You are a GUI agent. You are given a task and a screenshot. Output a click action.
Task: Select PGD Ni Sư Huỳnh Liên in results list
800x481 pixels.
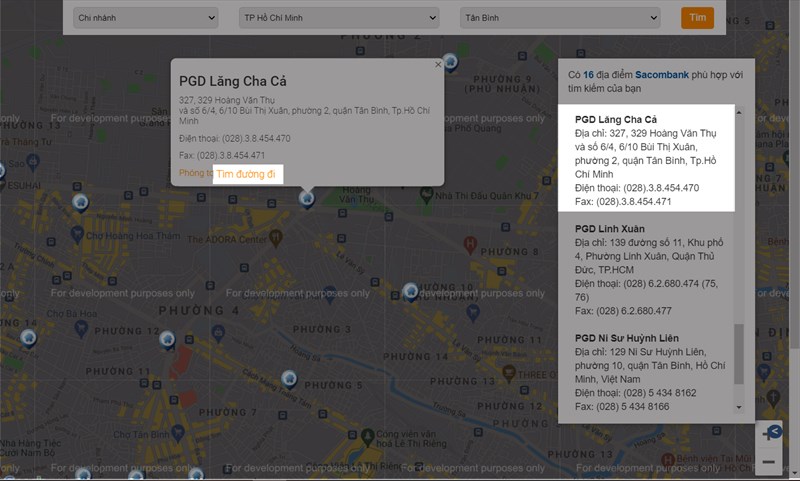click(646, 372)
